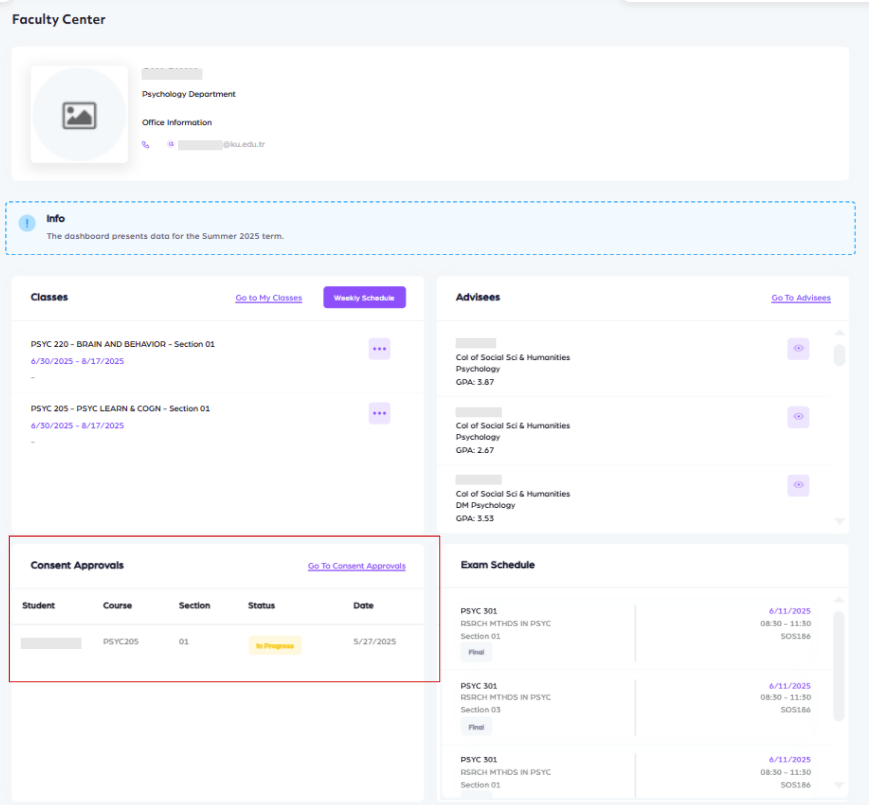This screenshot has width=869, height=805.
Task: View advisee with GPA 3.53 via eye icon
Action: pyautogui.click(x=798, y=485)
